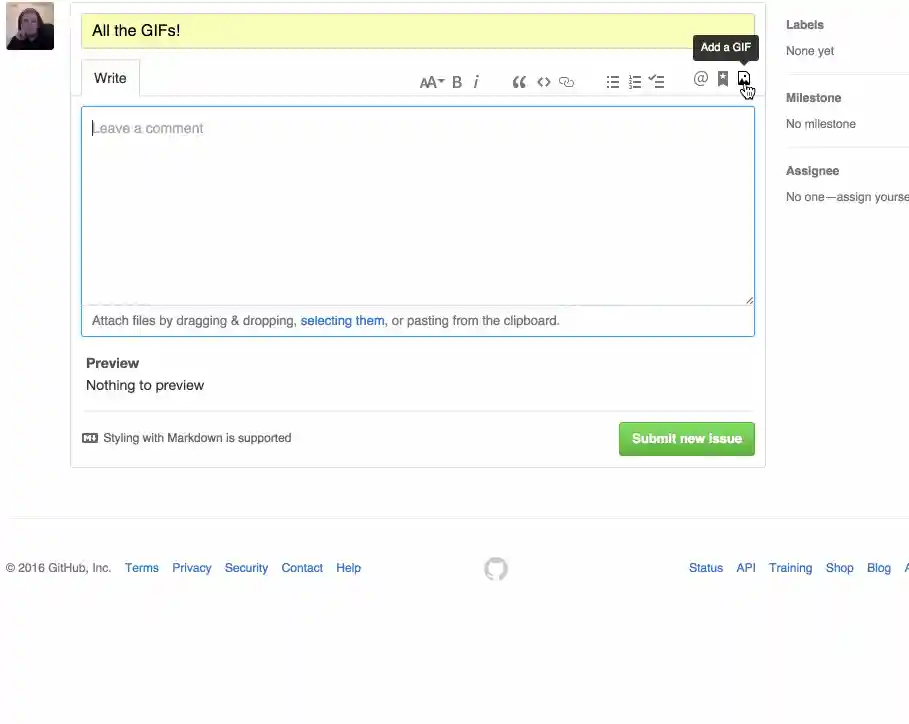
Task: Add a GIF using the image icon
Action: tap(743, 79)
